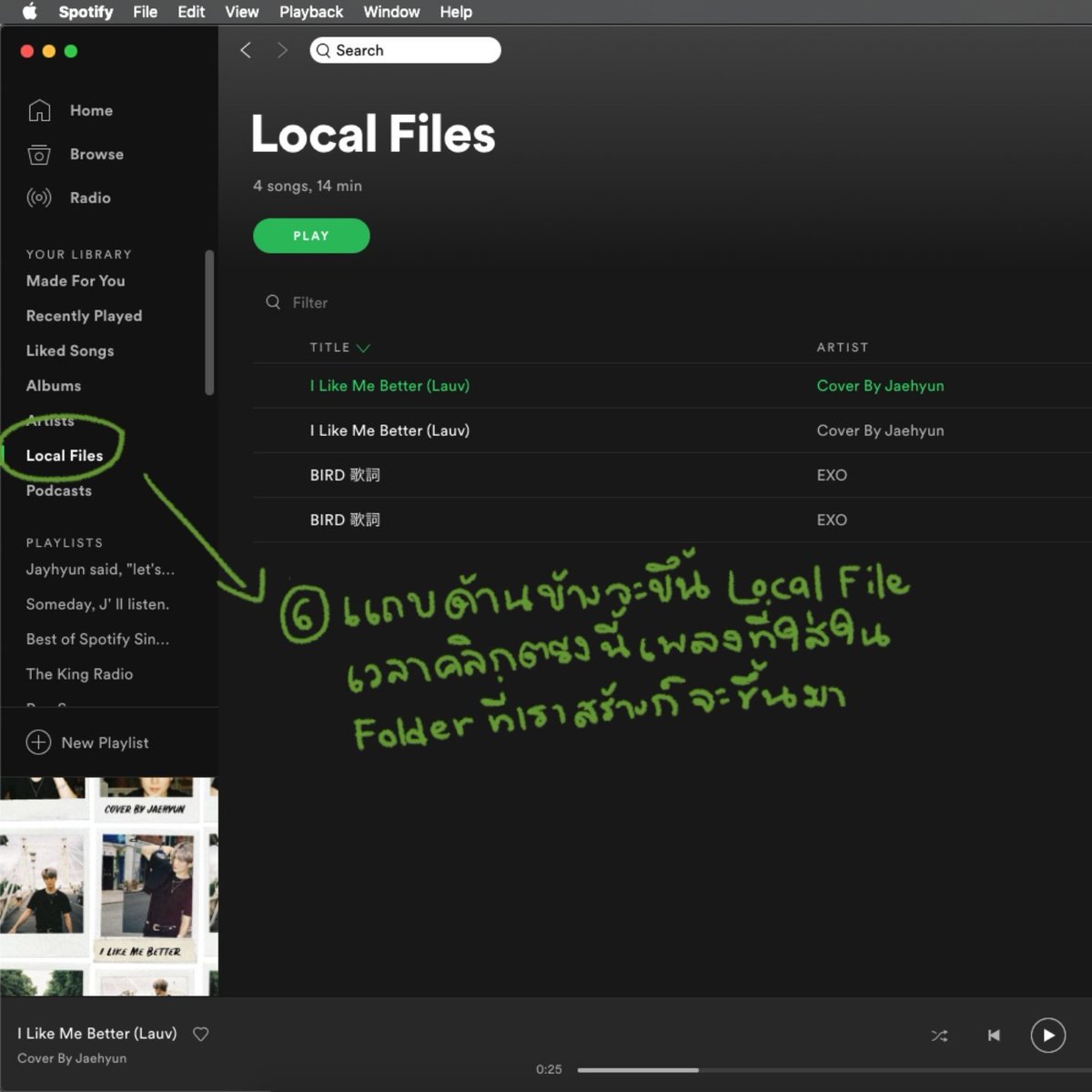The image size is (1092, 1092).
Task: Click the Browse icon in sidebar
Action: point(39,155)
